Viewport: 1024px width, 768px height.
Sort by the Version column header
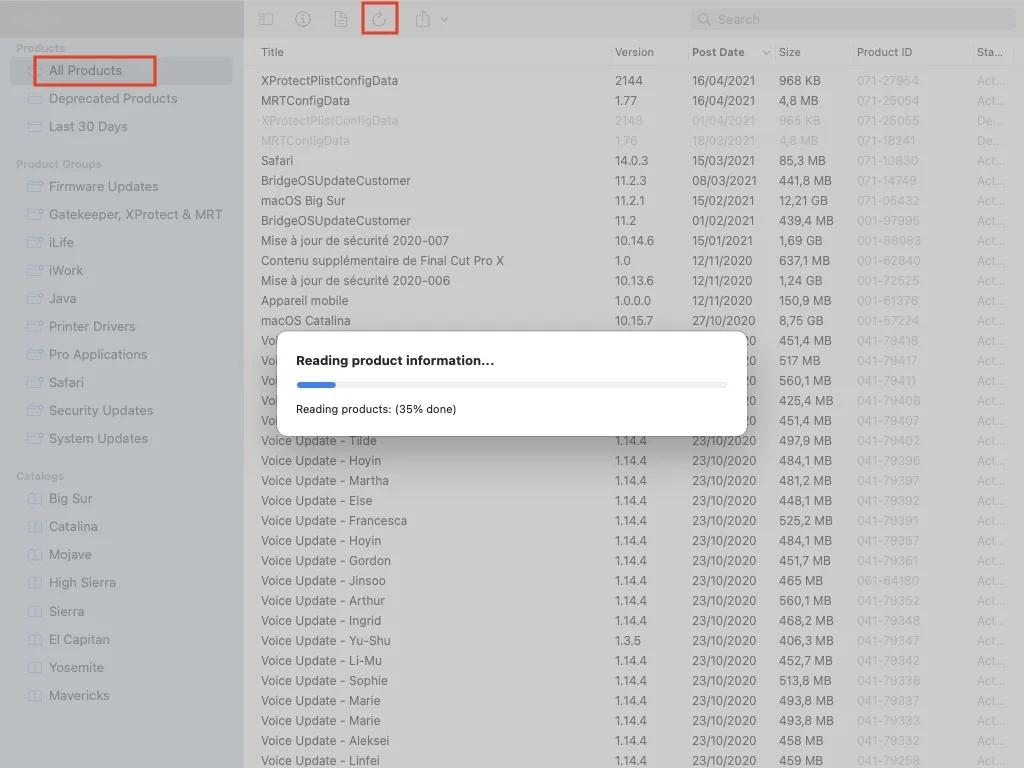(634, 52)
